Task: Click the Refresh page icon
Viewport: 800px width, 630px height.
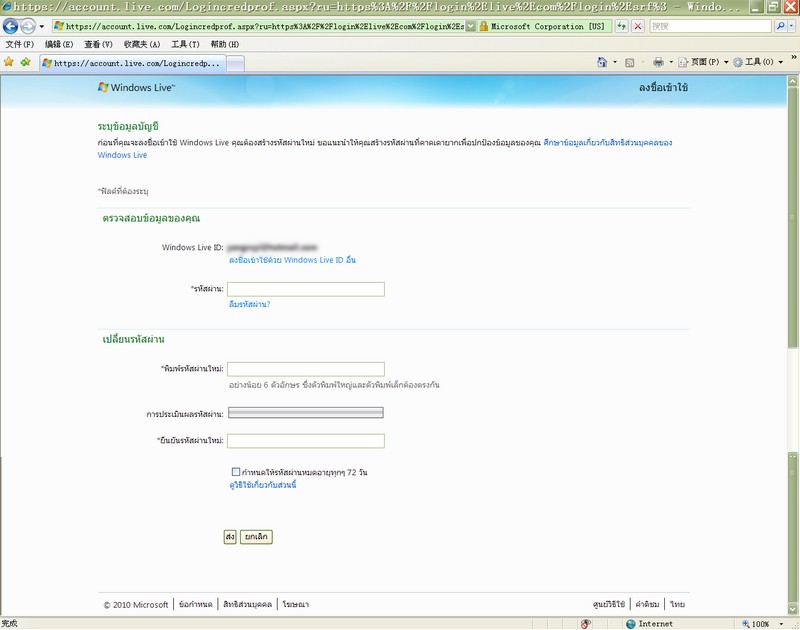Action: [x=621, y=26]
